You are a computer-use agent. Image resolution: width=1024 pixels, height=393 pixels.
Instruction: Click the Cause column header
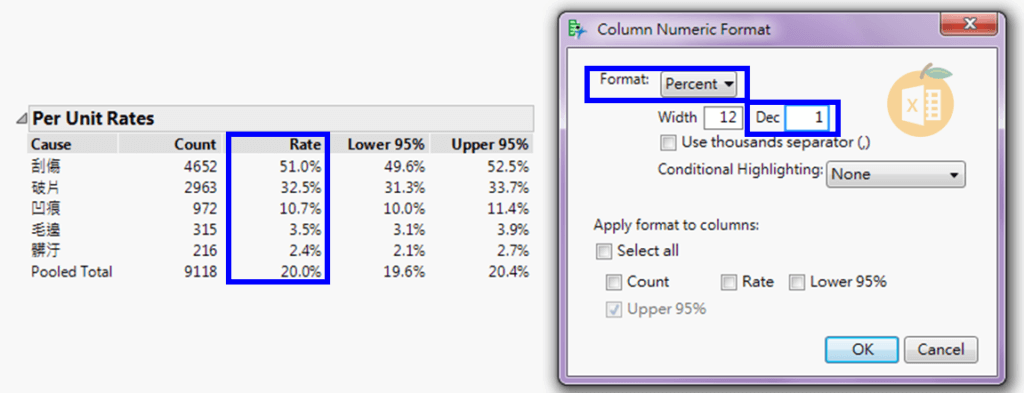[x=52, y=144]
